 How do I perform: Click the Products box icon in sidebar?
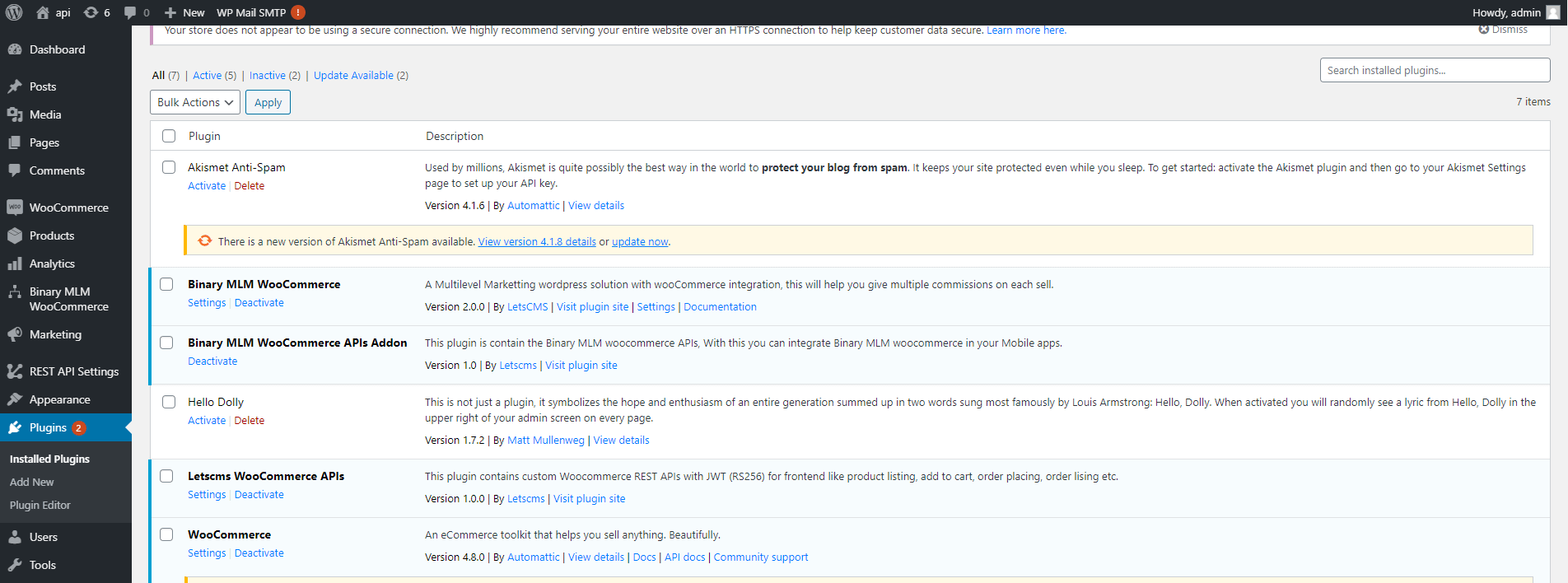coord(15,236)
